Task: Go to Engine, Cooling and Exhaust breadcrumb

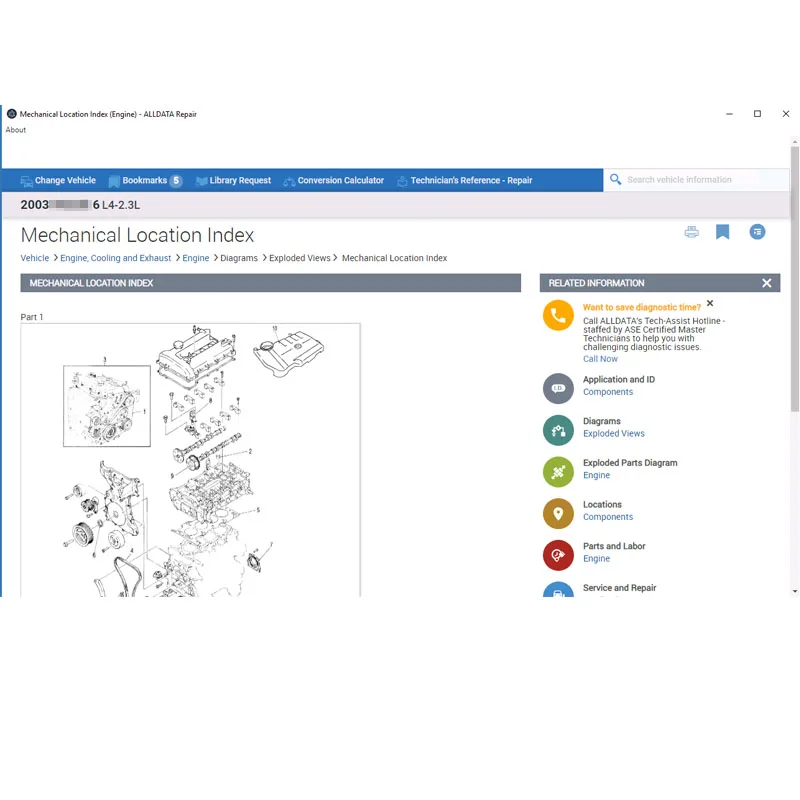Action: pos(115,258)
